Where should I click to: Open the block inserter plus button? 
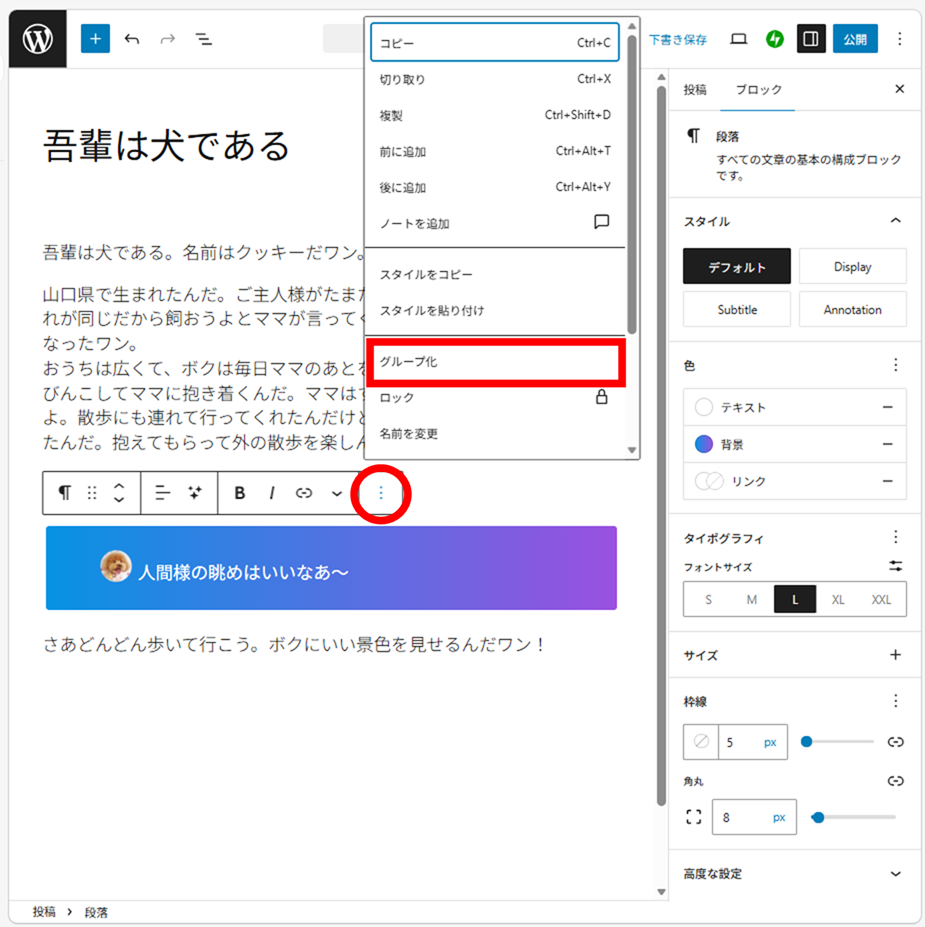click(95, 39)
